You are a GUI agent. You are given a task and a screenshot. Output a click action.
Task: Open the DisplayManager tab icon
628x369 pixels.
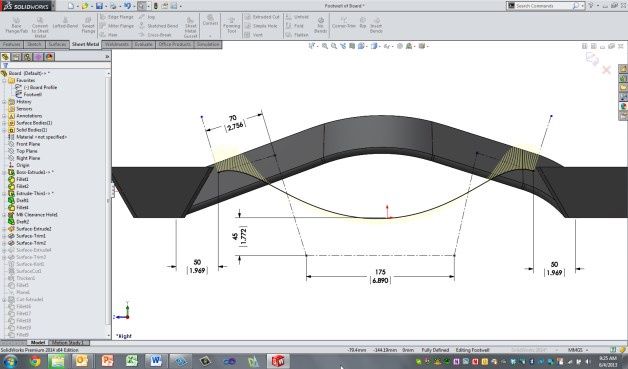tap(49, 57)
